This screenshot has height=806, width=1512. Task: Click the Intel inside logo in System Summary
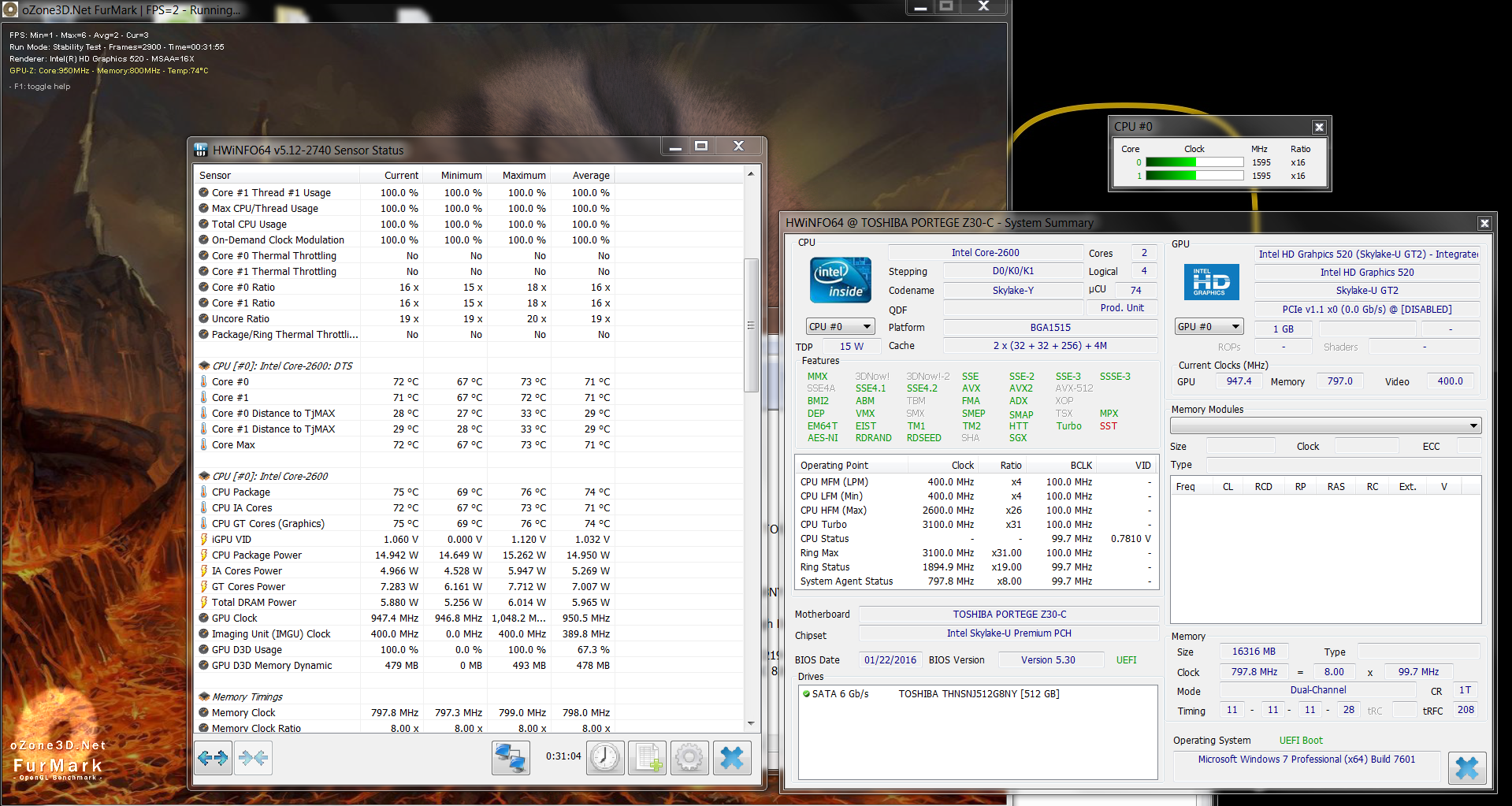(x=841, y=280)
